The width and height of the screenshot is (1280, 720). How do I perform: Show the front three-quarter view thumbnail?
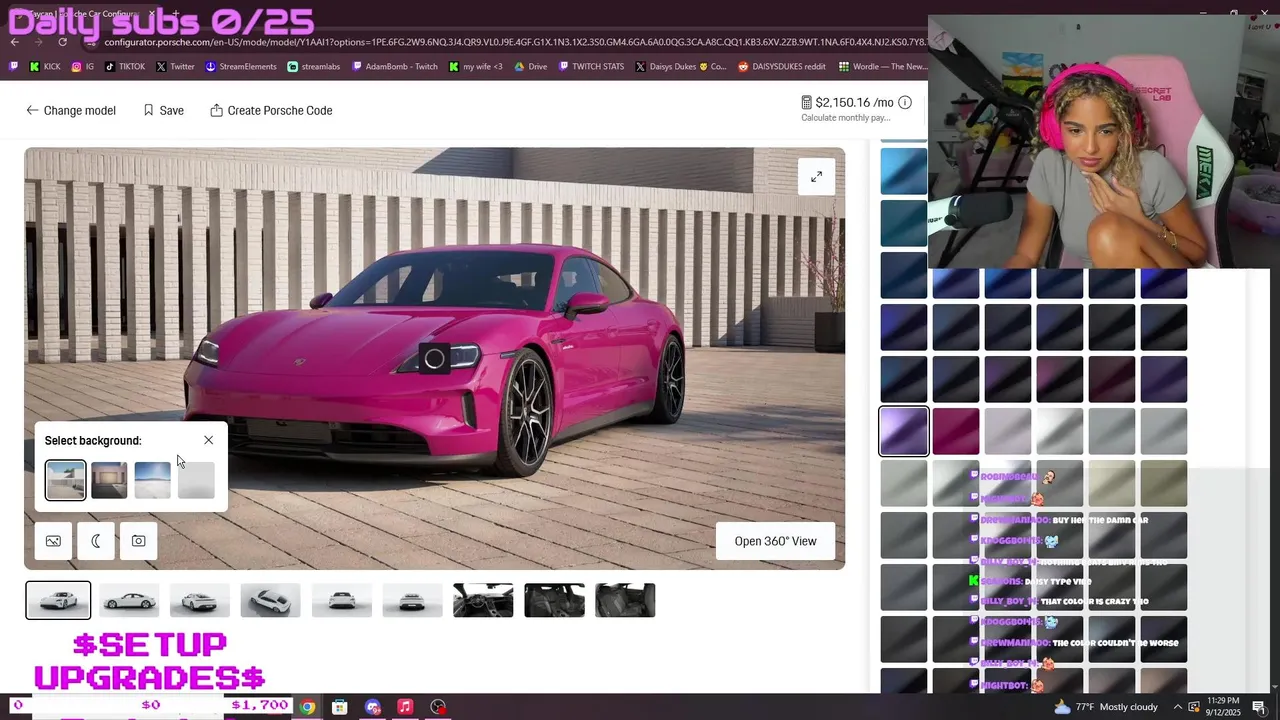(x=58, y=600)
